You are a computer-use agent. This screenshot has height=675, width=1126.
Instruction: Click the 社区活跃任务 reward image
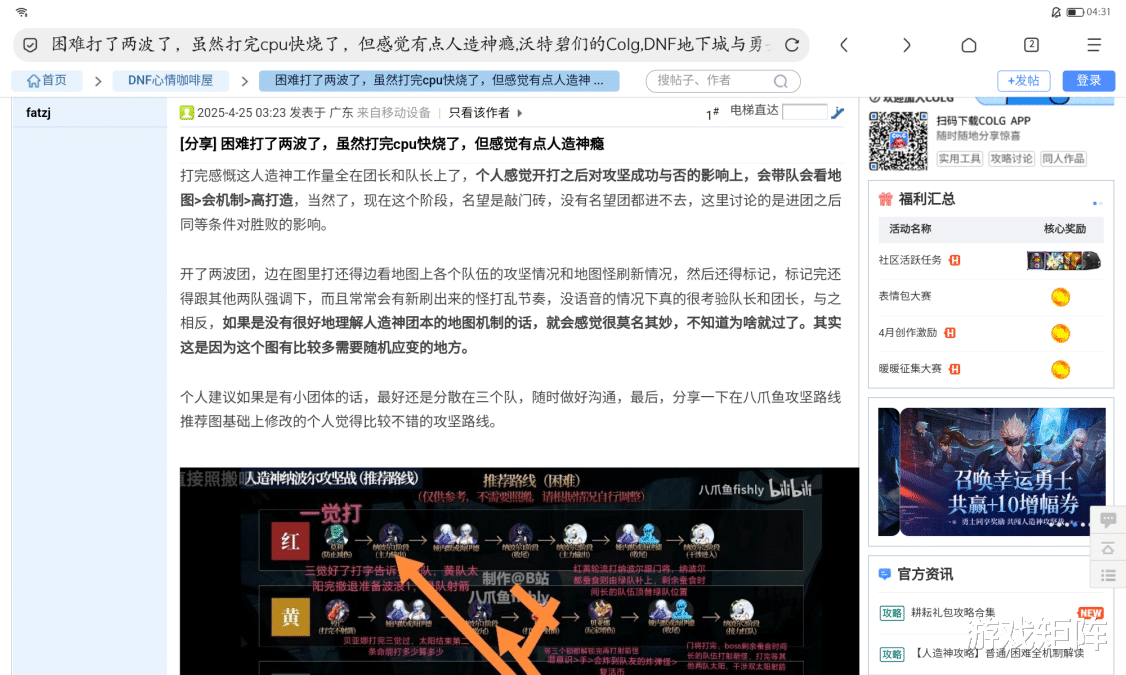[1064, 260]
